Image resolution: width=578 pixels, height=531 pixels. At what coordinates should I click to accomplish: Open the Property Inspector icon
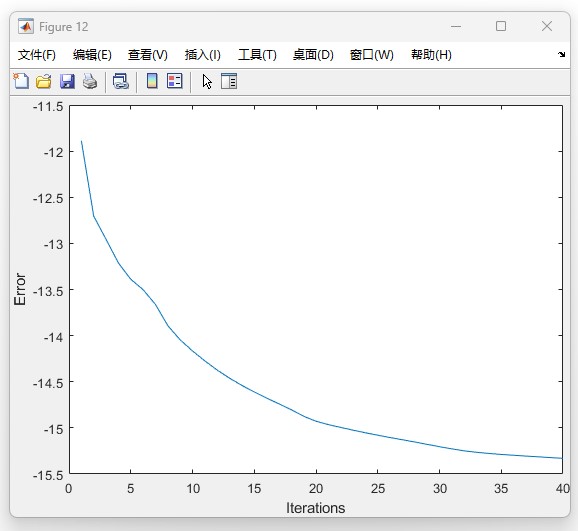(229, 81)
